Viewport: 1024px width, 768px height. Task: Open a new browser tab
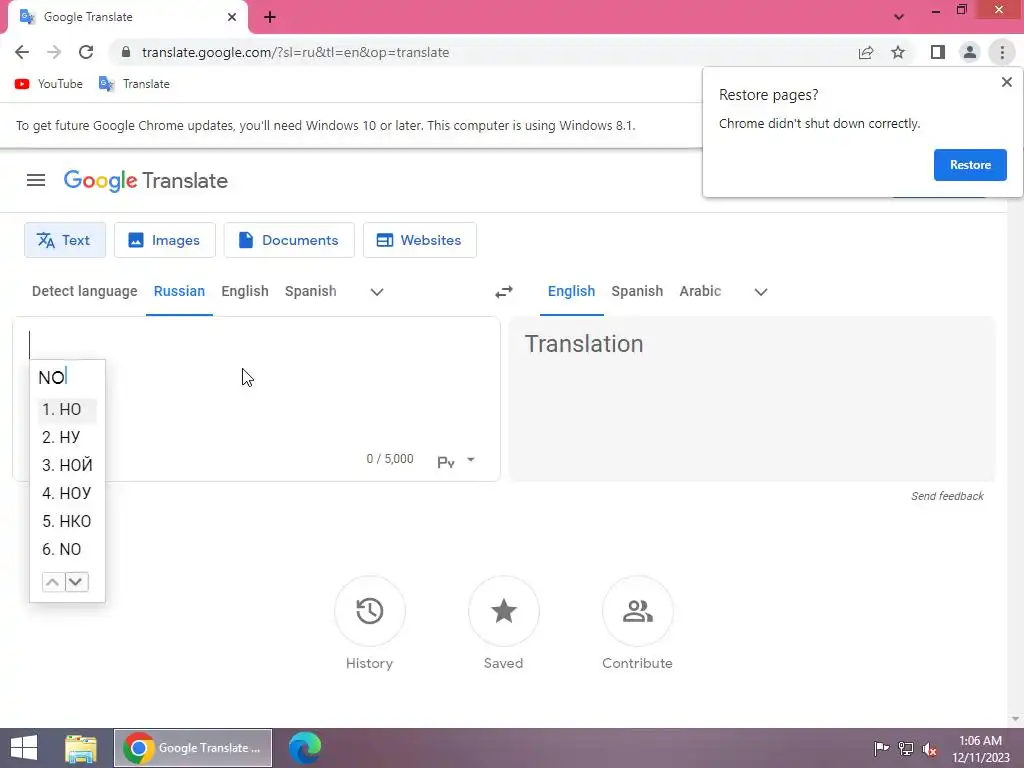[270, 17]
